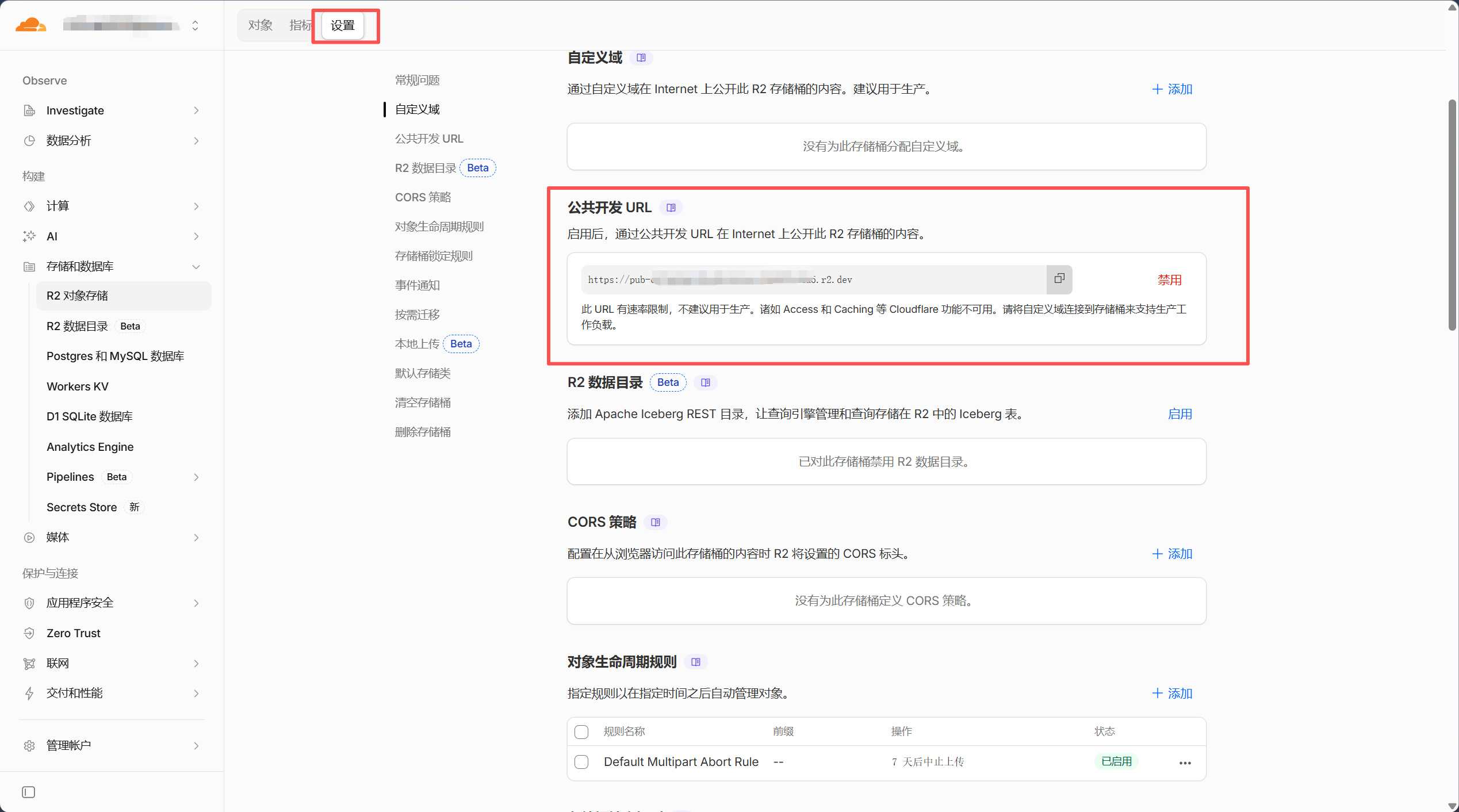Viewport: 1459px width, 812px height.
Task: Expand the Pipelines chevron
Action: click(197, 477)
